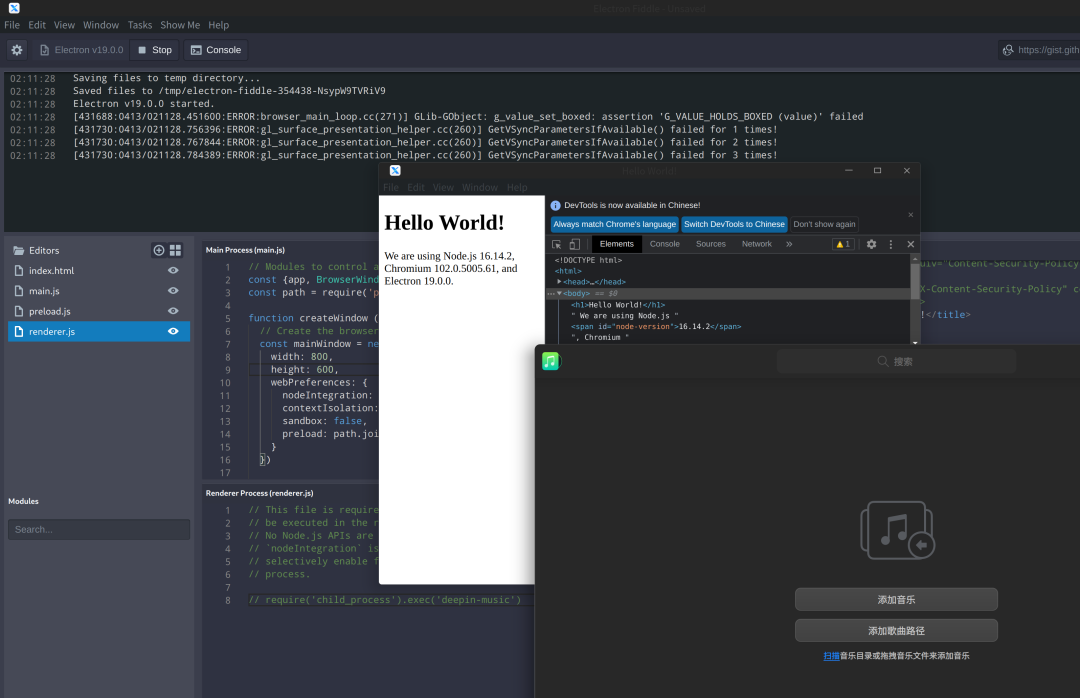Screen dimensions: 1080x698
Task: Open the File menu in Electron Fiddle
Action: point(12,25)
